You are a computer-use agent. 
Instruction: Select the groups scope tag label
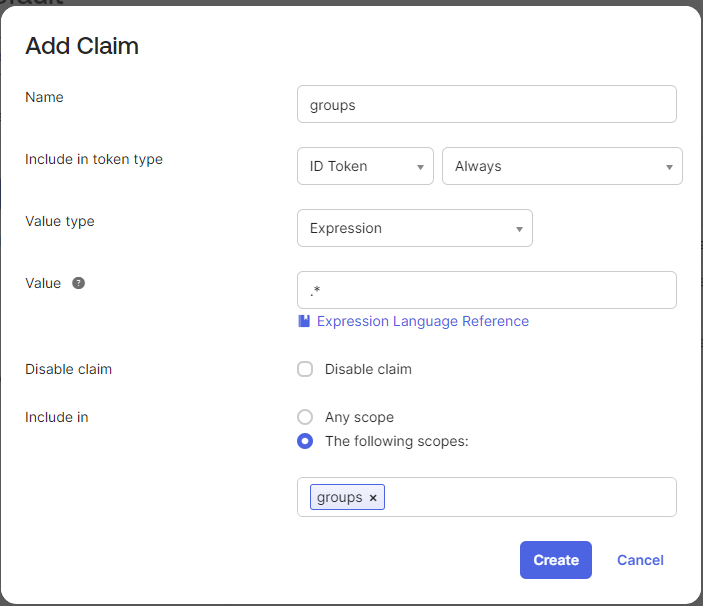339,498
